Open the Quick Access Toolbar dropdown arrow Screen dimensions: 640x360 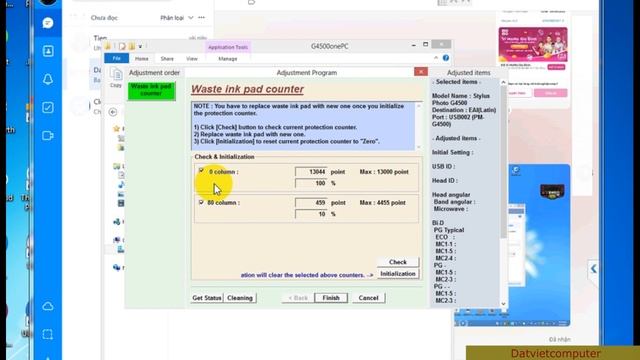(x=140, y=47)
